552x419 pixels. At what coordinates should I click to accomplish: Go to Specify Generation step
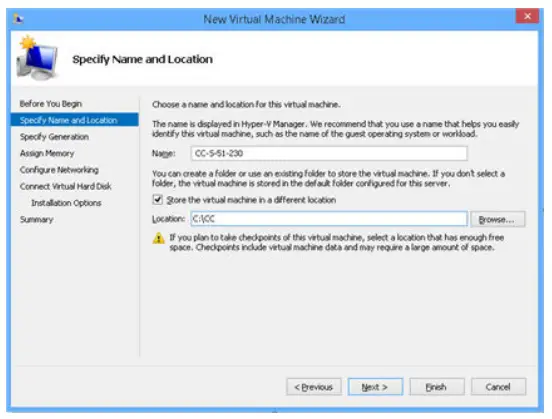pyautogui.click(x=54, y=137)
